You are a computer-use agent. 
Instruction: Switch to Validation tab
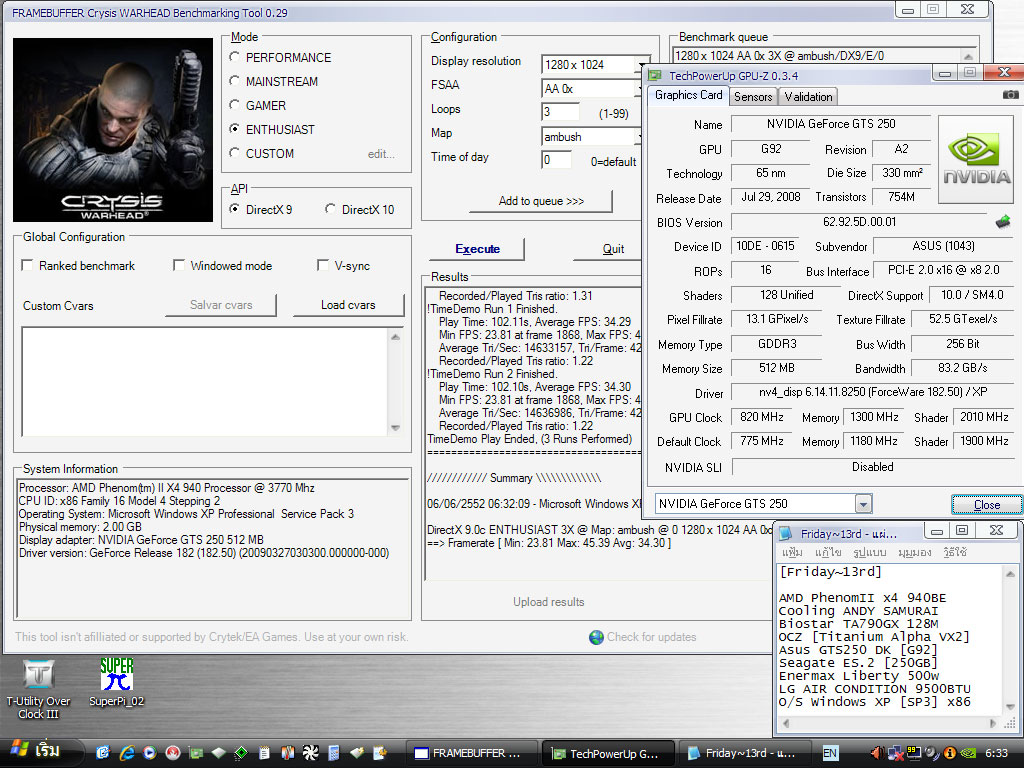808,97
